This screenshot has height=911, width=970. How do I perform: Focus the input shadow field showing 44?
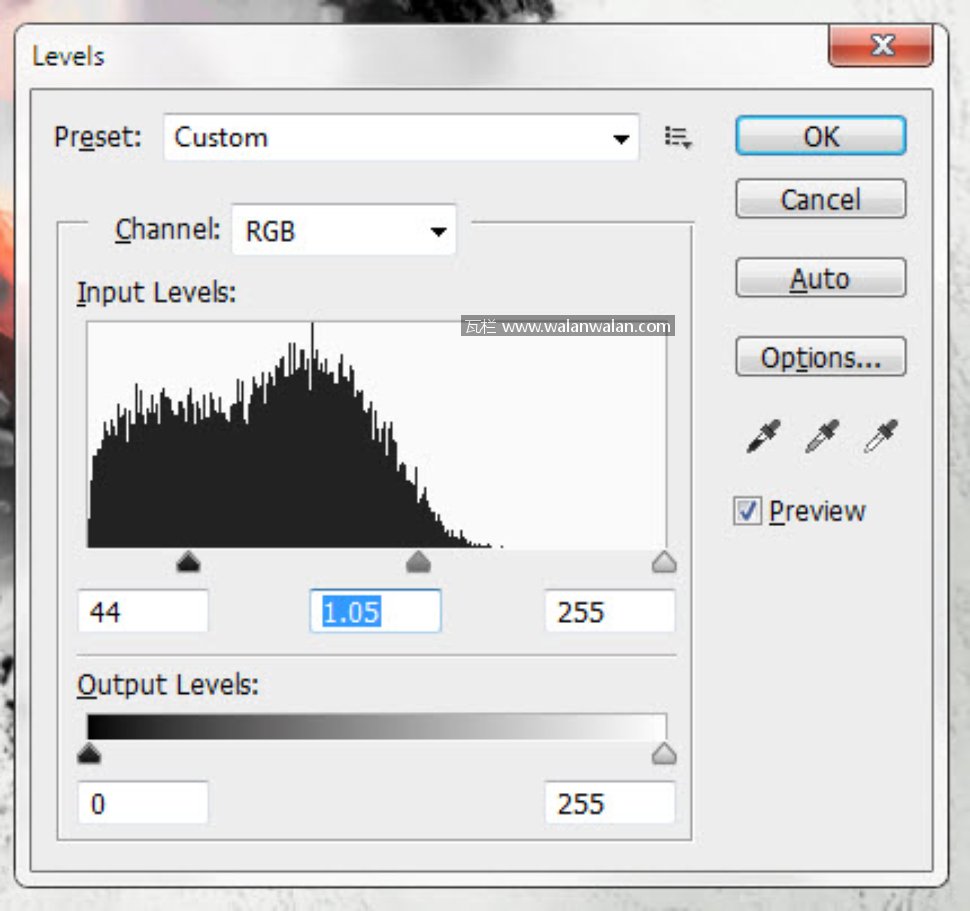143,612
